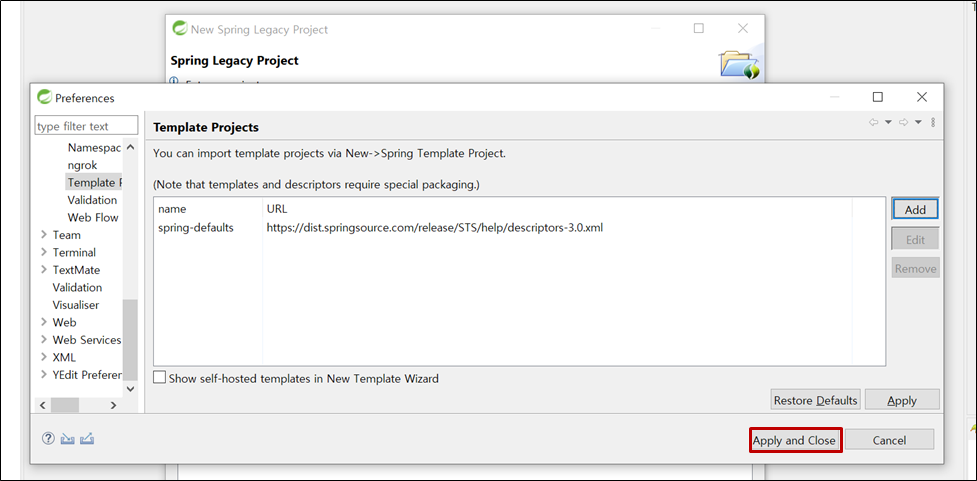This screenshot has height=481, width=977.
Task: Click the export preferences icon
Action: click(87, 439)
